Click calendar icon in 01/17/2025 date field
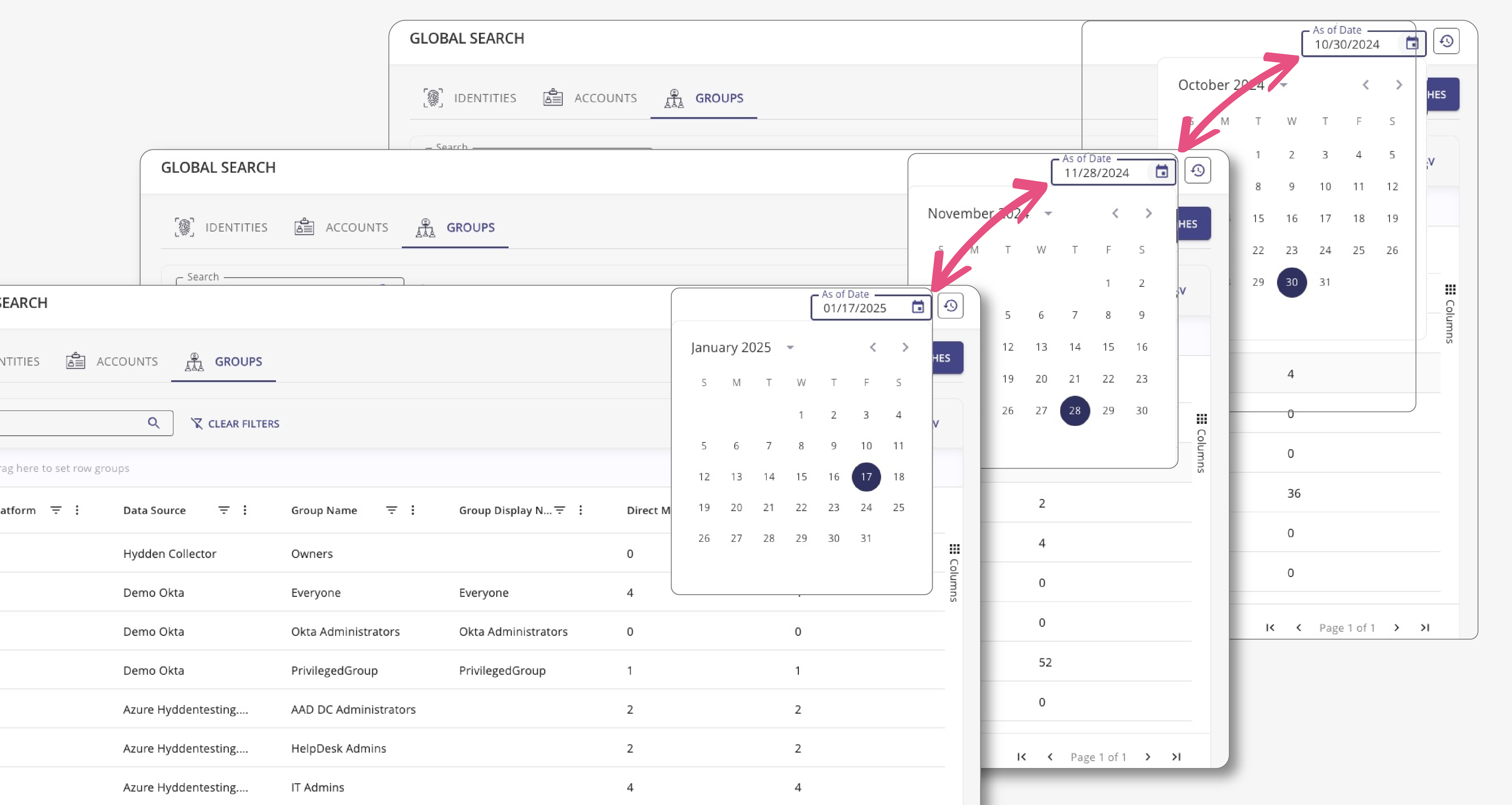 tap(917, 306)
